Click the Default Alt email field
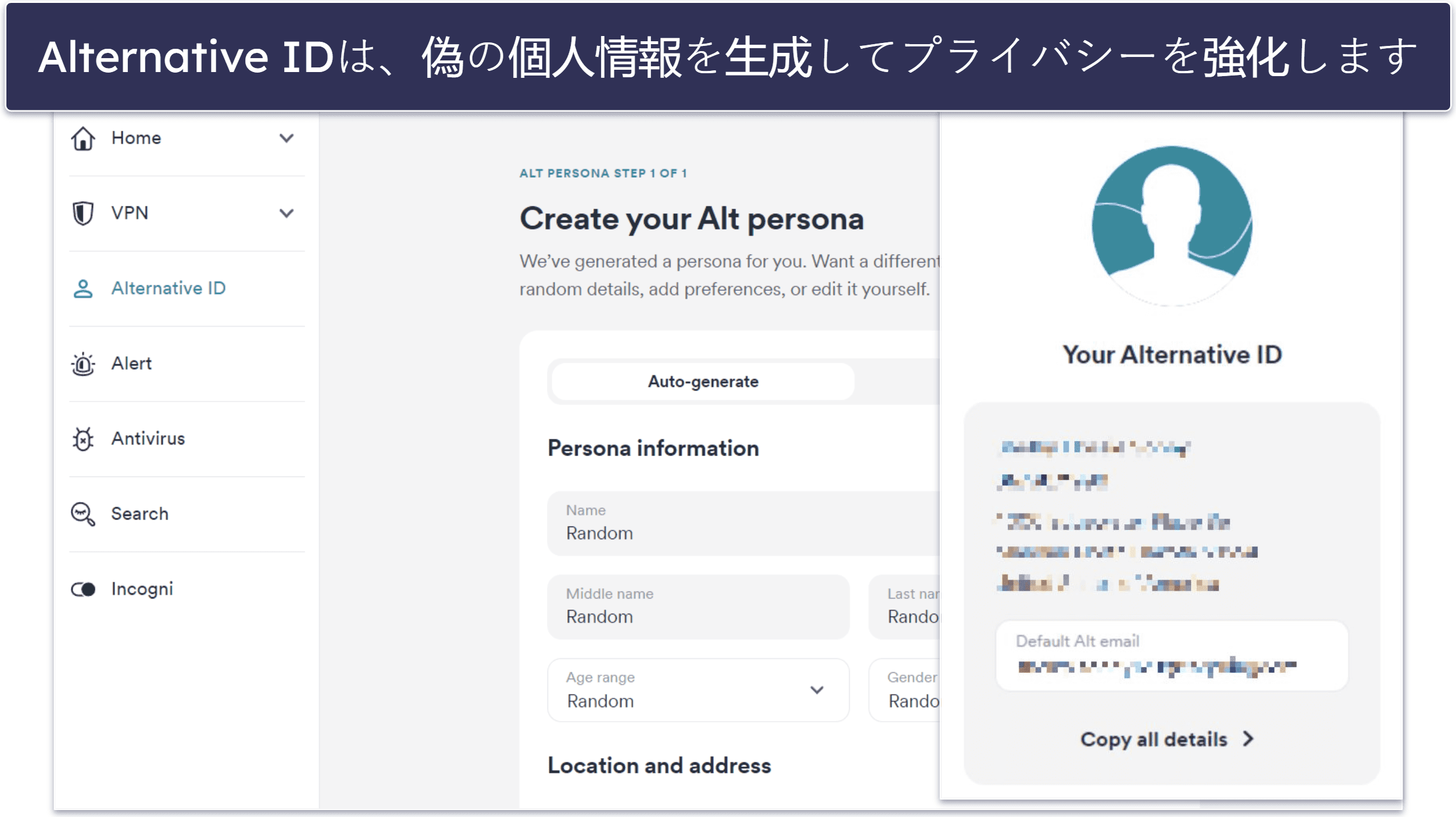Viewport: 1456px width, 817px height. click(x=1172, y=655)
